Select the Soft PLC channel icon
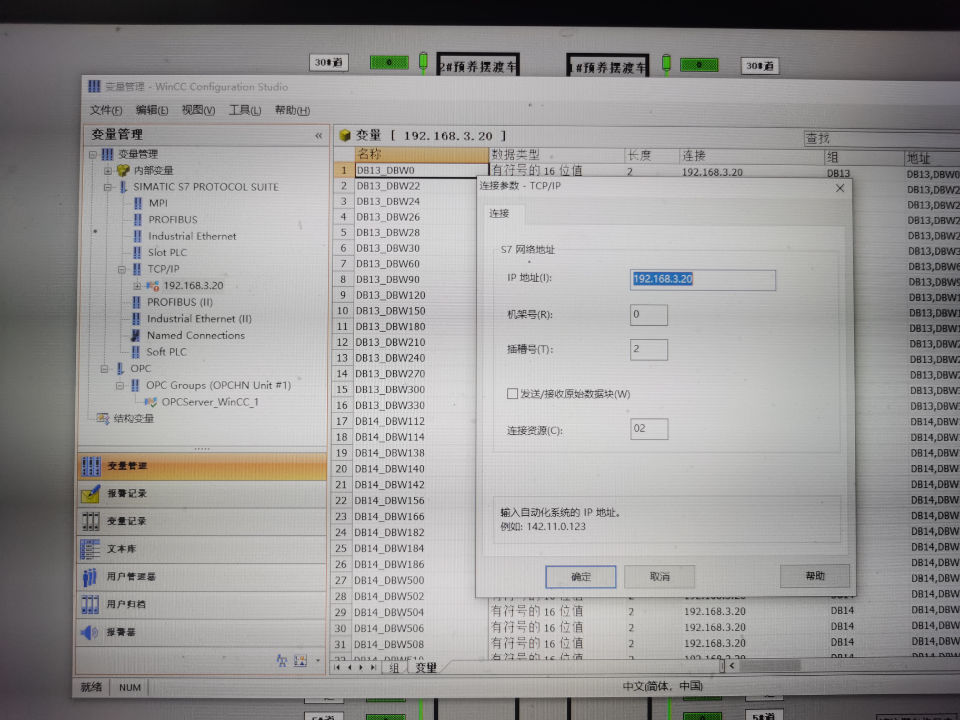Image resolution: width=960 pixels, height=720 pixels. (x=136, y=352)
